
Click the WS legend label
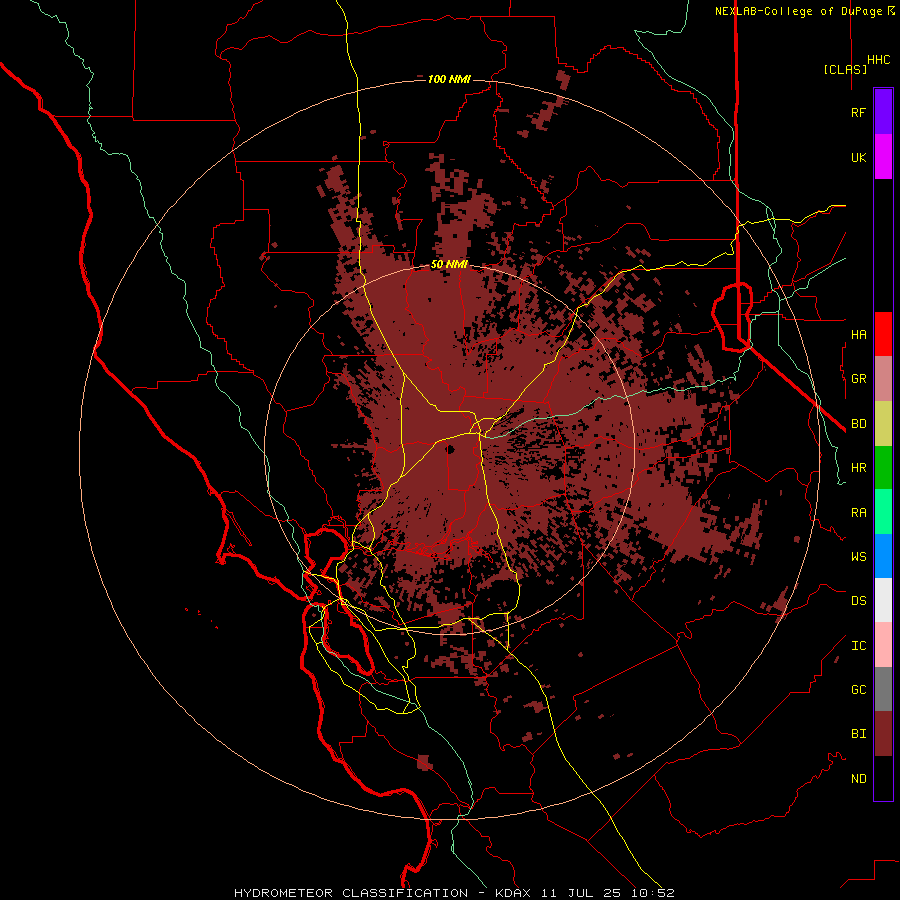point(858,556)
